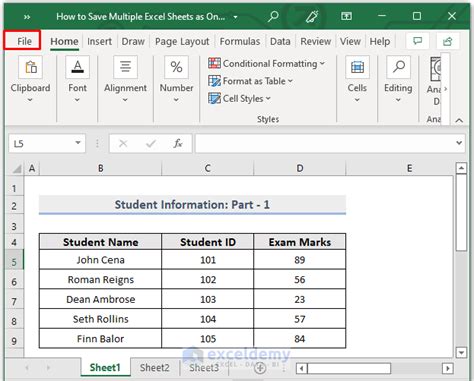
Task: Expand the formula bar chevron
Action: point(459,143)
